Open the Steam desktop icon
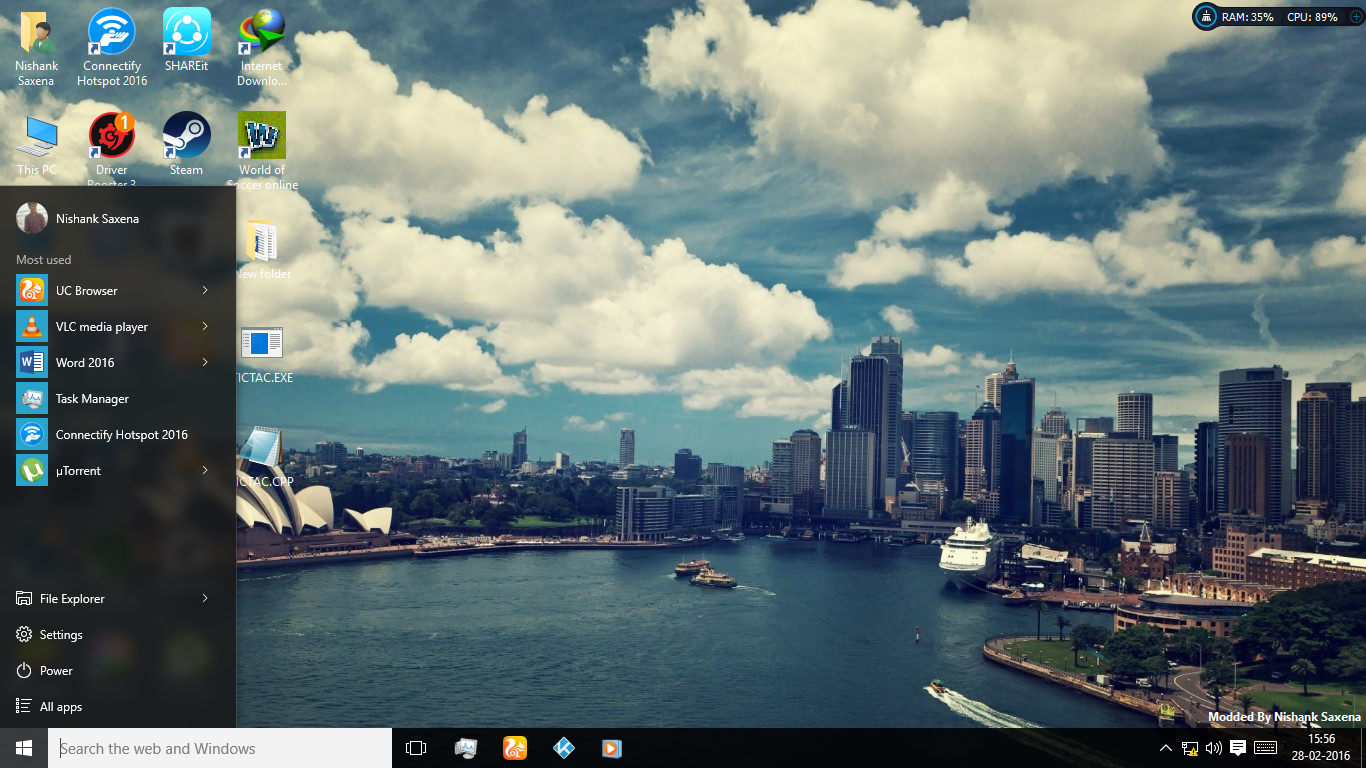 pos(186,137)
